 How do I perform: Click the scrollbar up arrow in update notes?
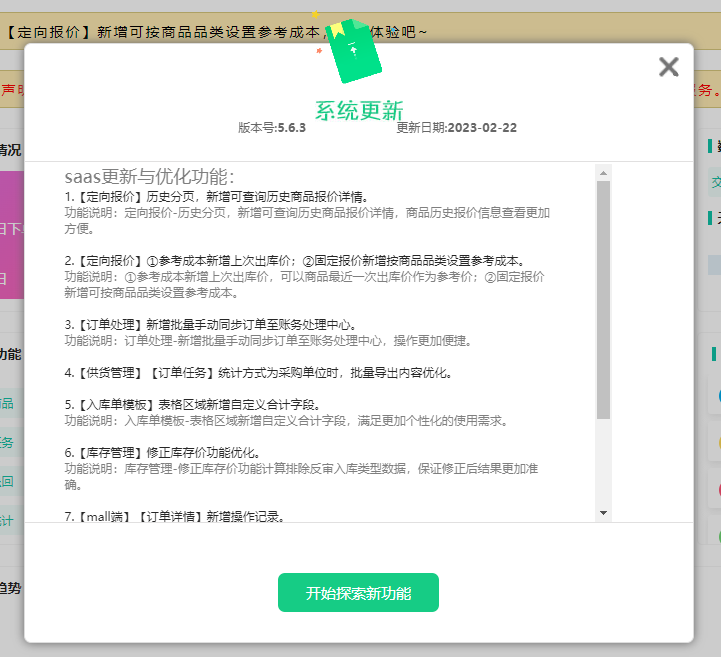coord(603,173)
